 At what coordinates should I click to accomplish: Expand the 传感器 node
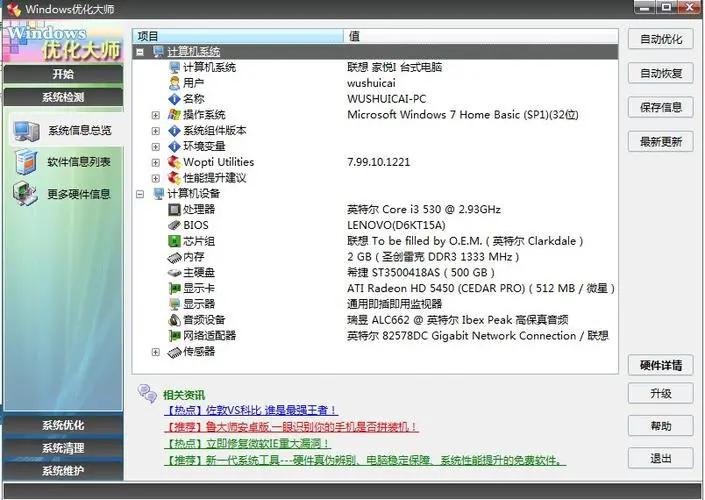156,352
